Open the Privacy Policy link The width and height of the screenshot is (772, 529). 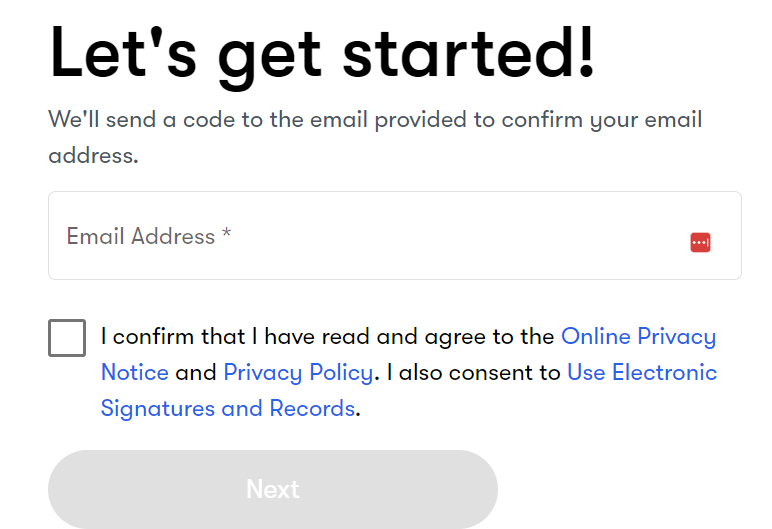coord(298,372)
